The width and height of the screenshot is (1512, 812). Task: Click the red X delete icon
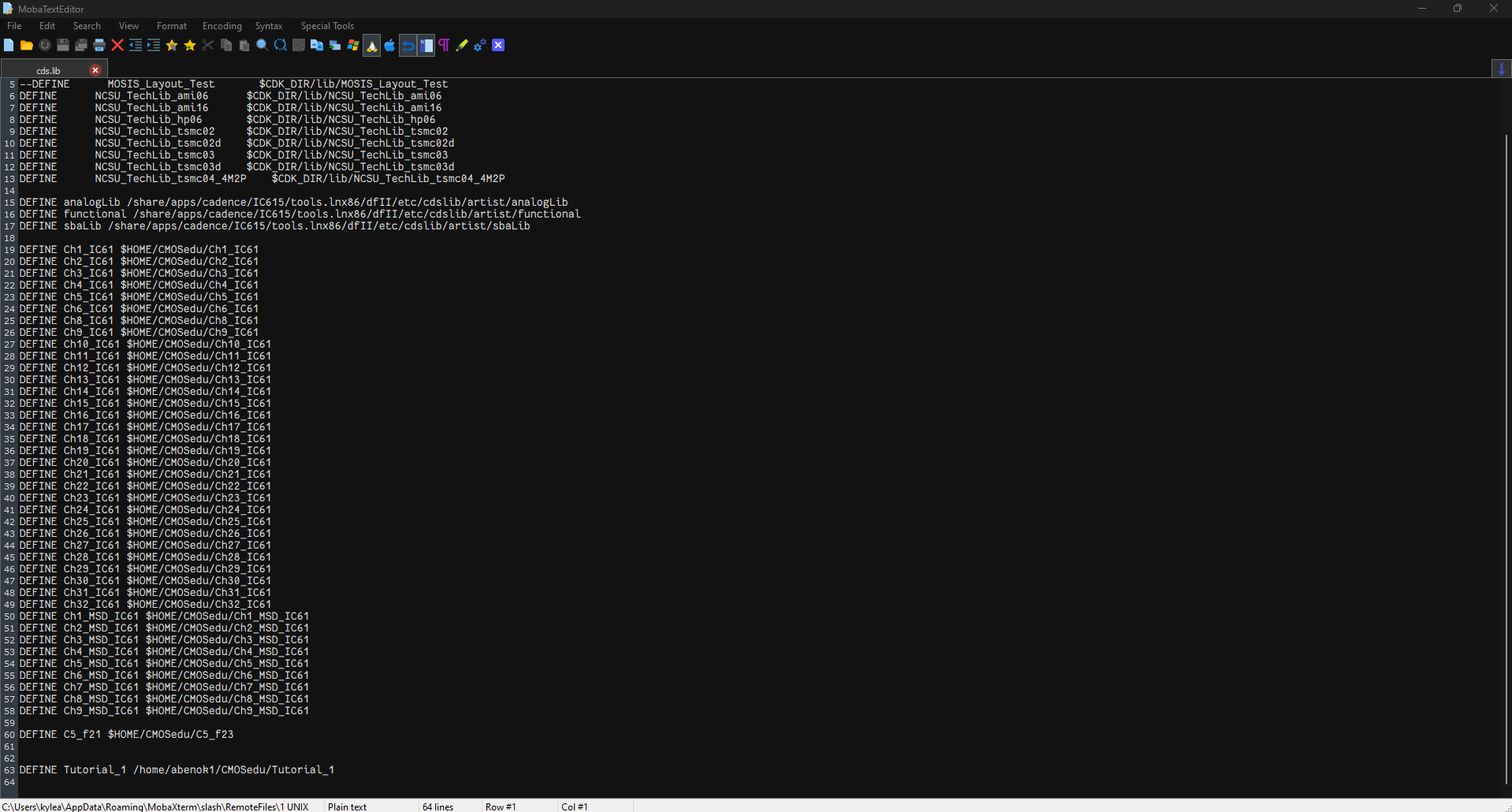(x=117, y=45)
